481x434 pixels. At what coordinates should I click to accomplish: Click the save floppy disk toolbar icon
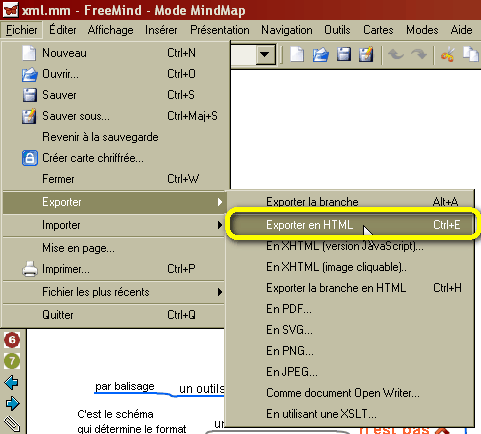[x=344, y=54]
